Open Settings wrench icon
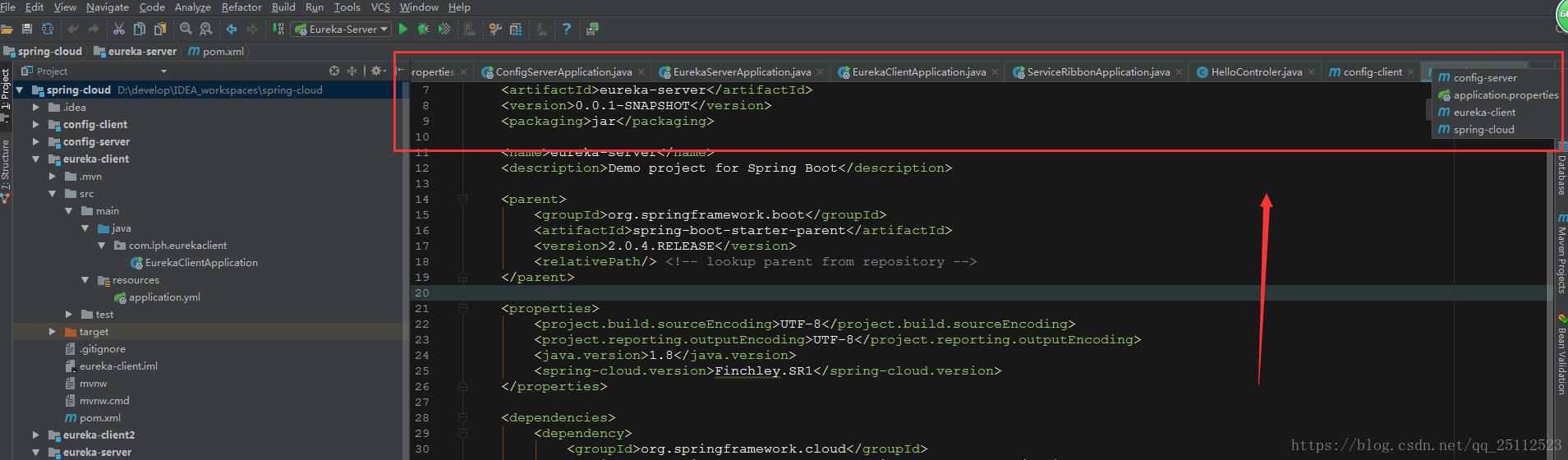Image resolution: width=1568 pixels, height=460 pixels. pos(495,29)
